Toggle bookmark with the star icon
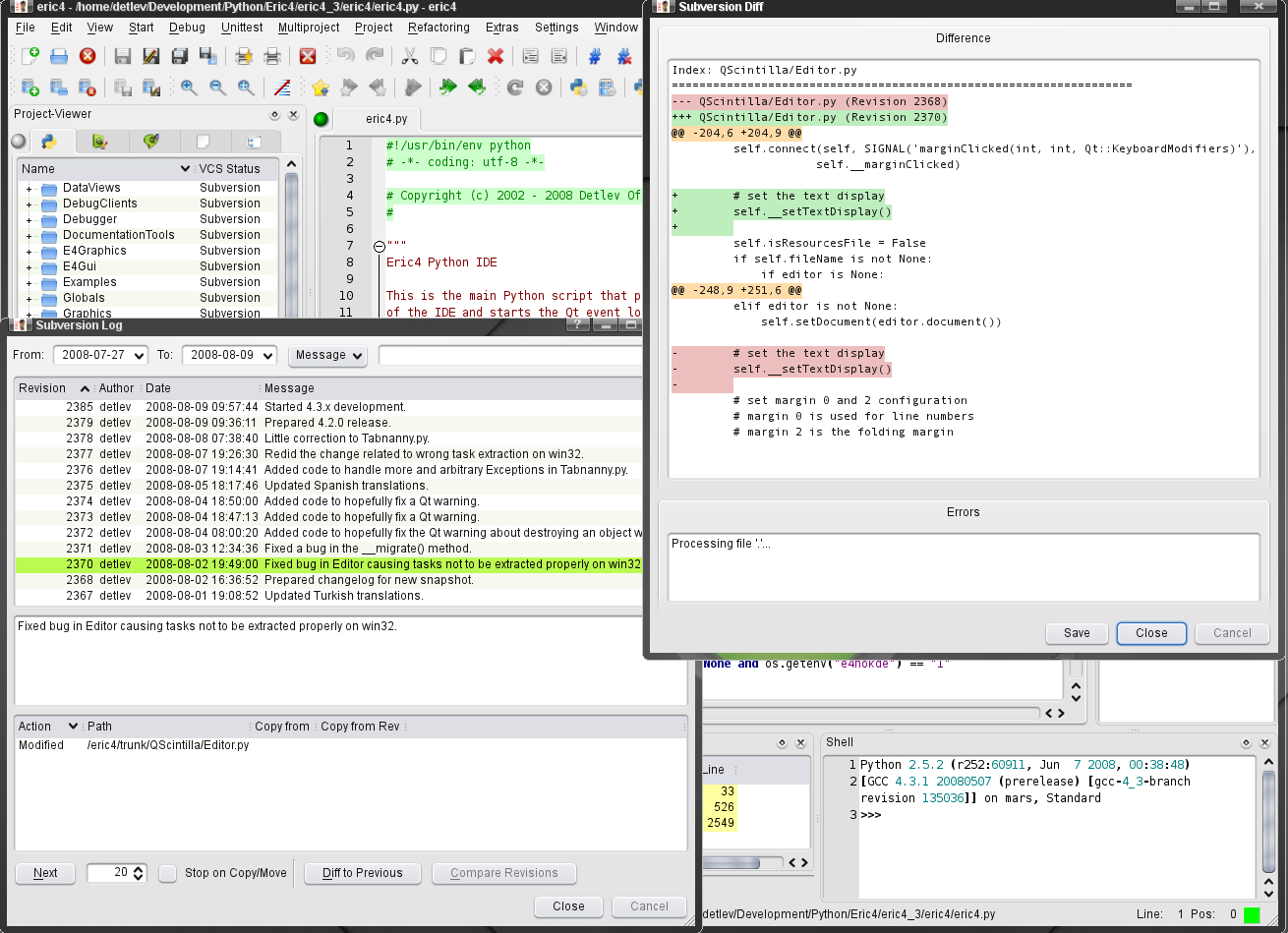The image size is (1288, 933). click(x=320, y=88)
